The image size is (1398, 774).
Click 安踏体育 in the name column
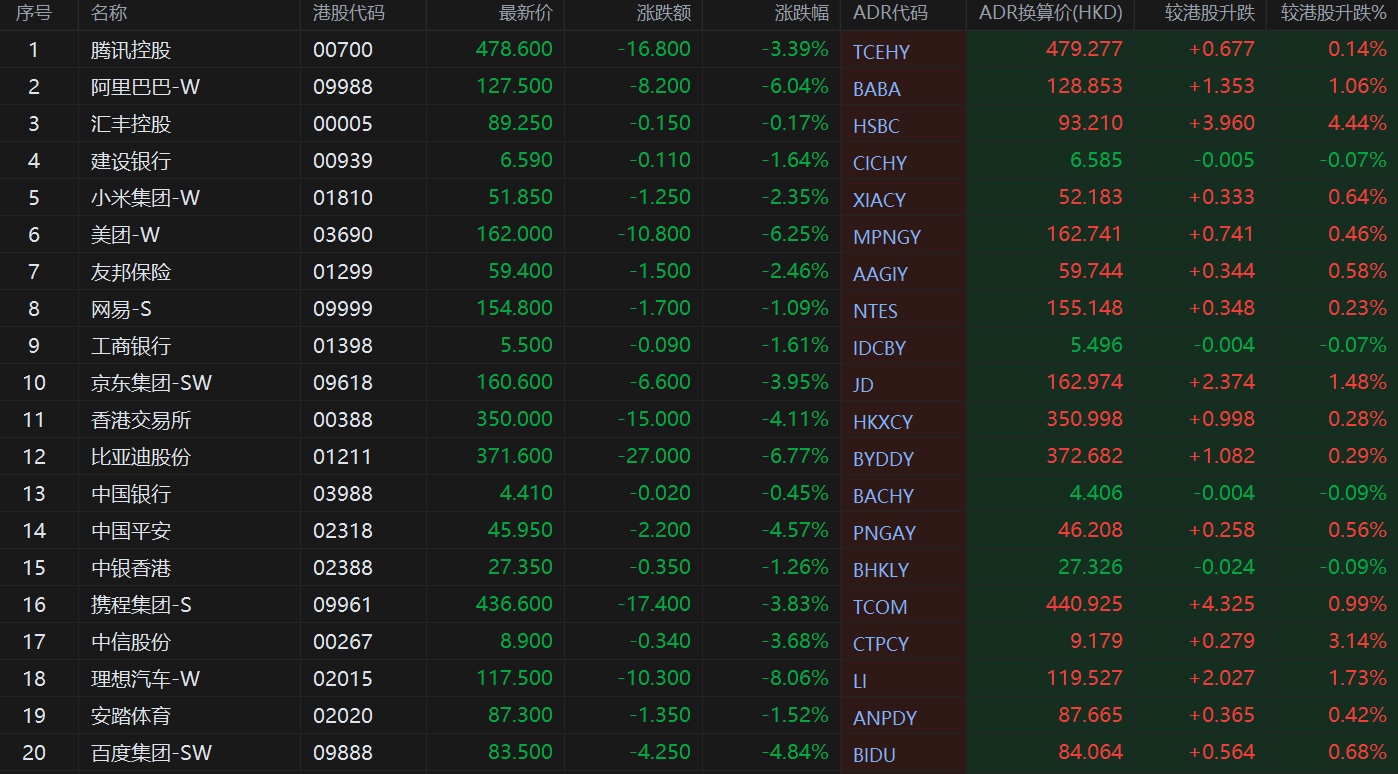131,716
